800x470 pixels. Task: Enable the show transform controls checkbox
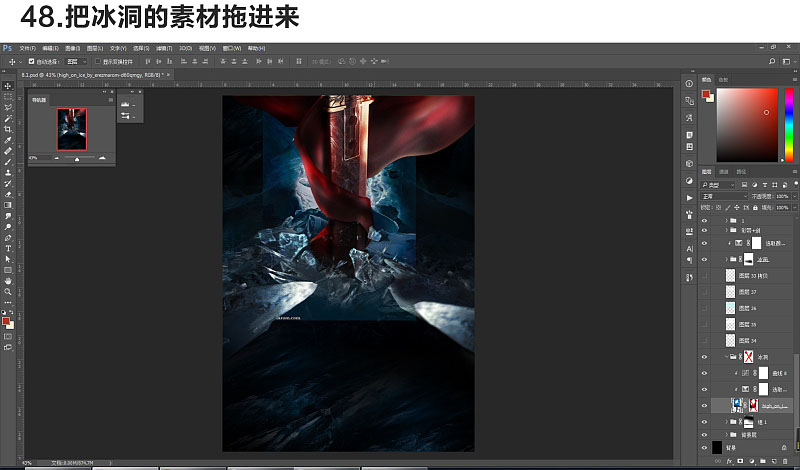pyautogui.click(x=97, y=61)
